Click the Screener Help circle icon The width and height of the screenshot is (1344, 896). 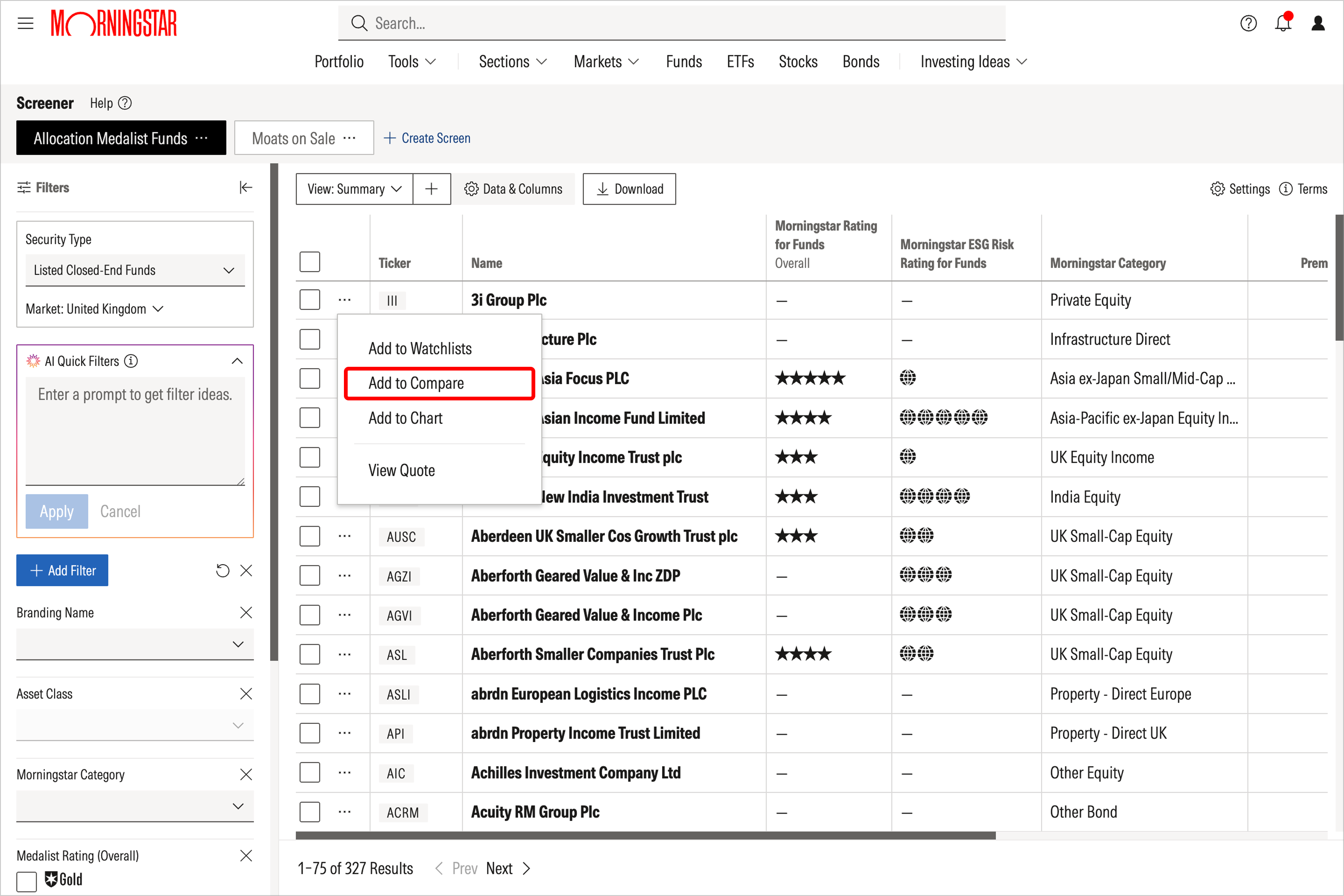125,104
